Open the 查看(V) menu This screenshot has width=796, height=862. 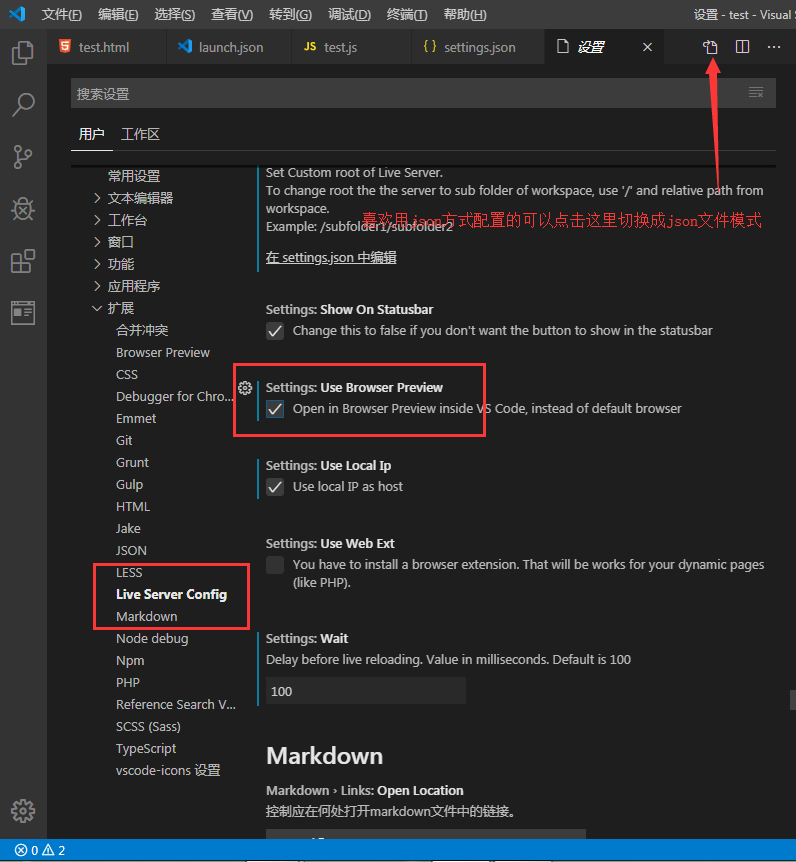click(232, 15)
